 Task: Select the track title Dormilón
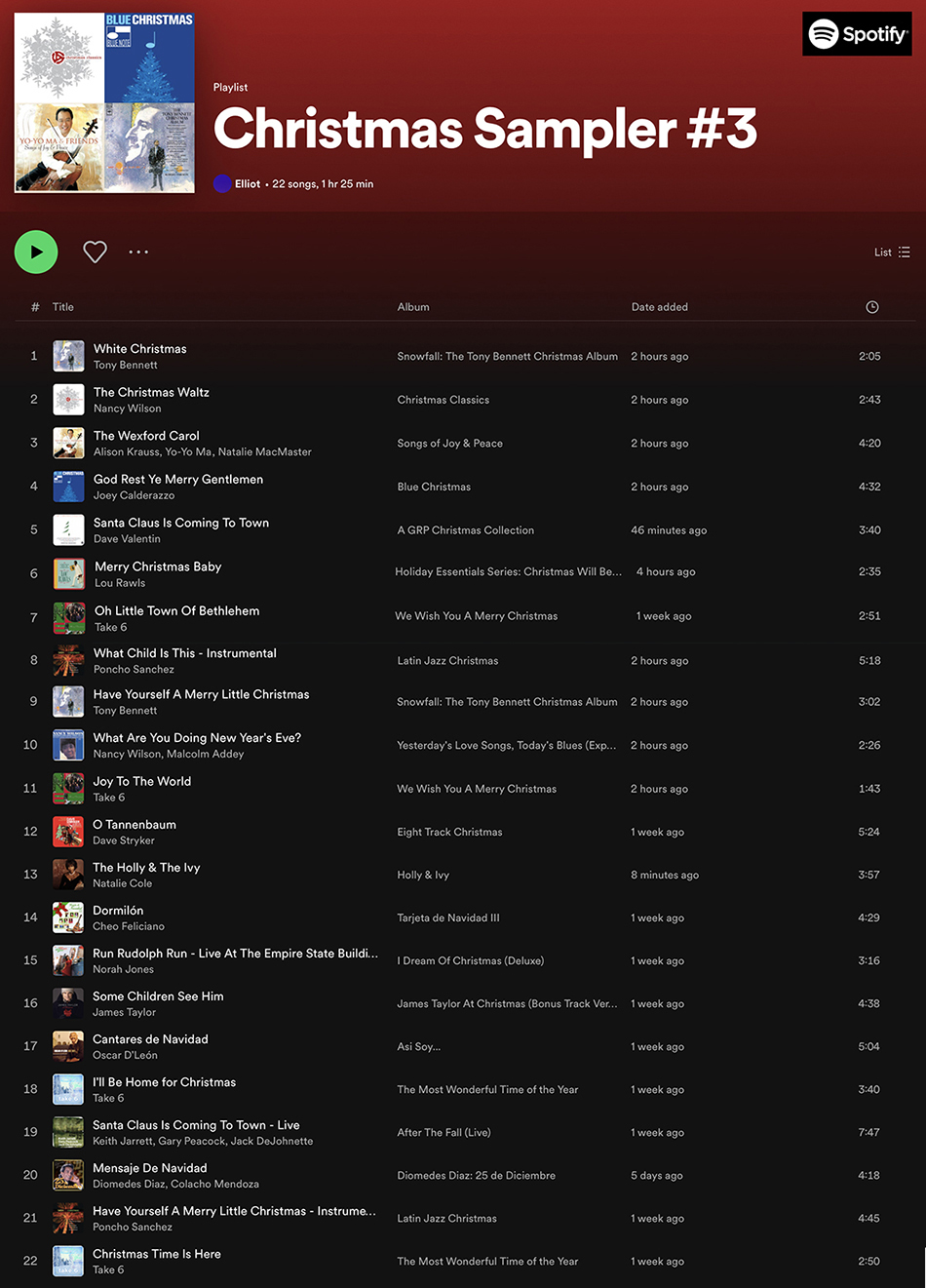point(118,910)
